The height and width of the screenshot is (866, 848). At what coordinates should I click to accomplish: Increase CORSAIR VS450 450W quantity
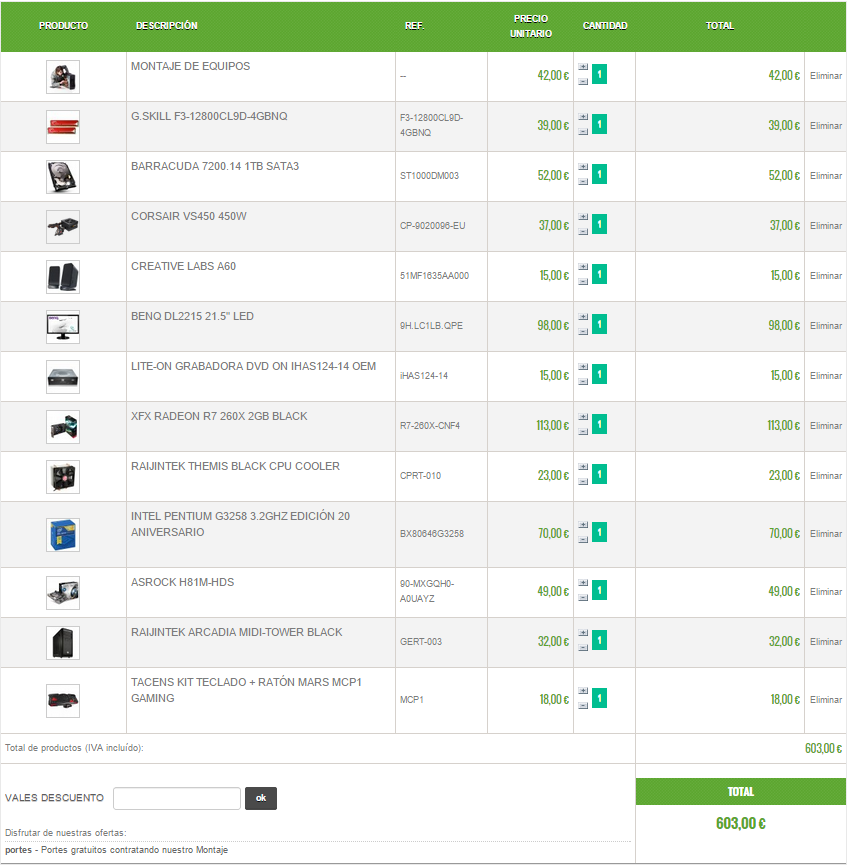[583, 217]
